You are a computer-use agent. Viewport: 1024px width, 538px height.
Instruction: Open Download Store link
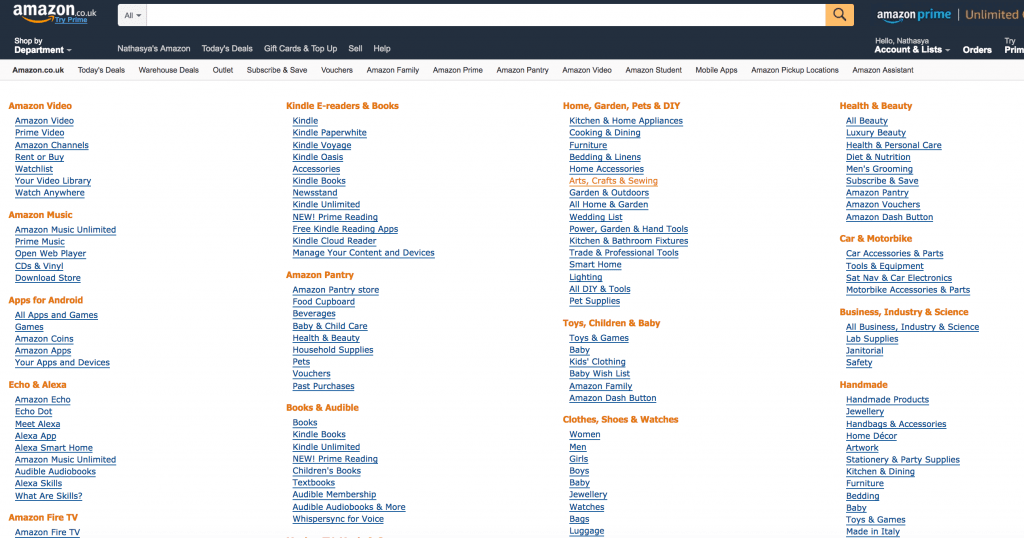(x=48, y=277)
